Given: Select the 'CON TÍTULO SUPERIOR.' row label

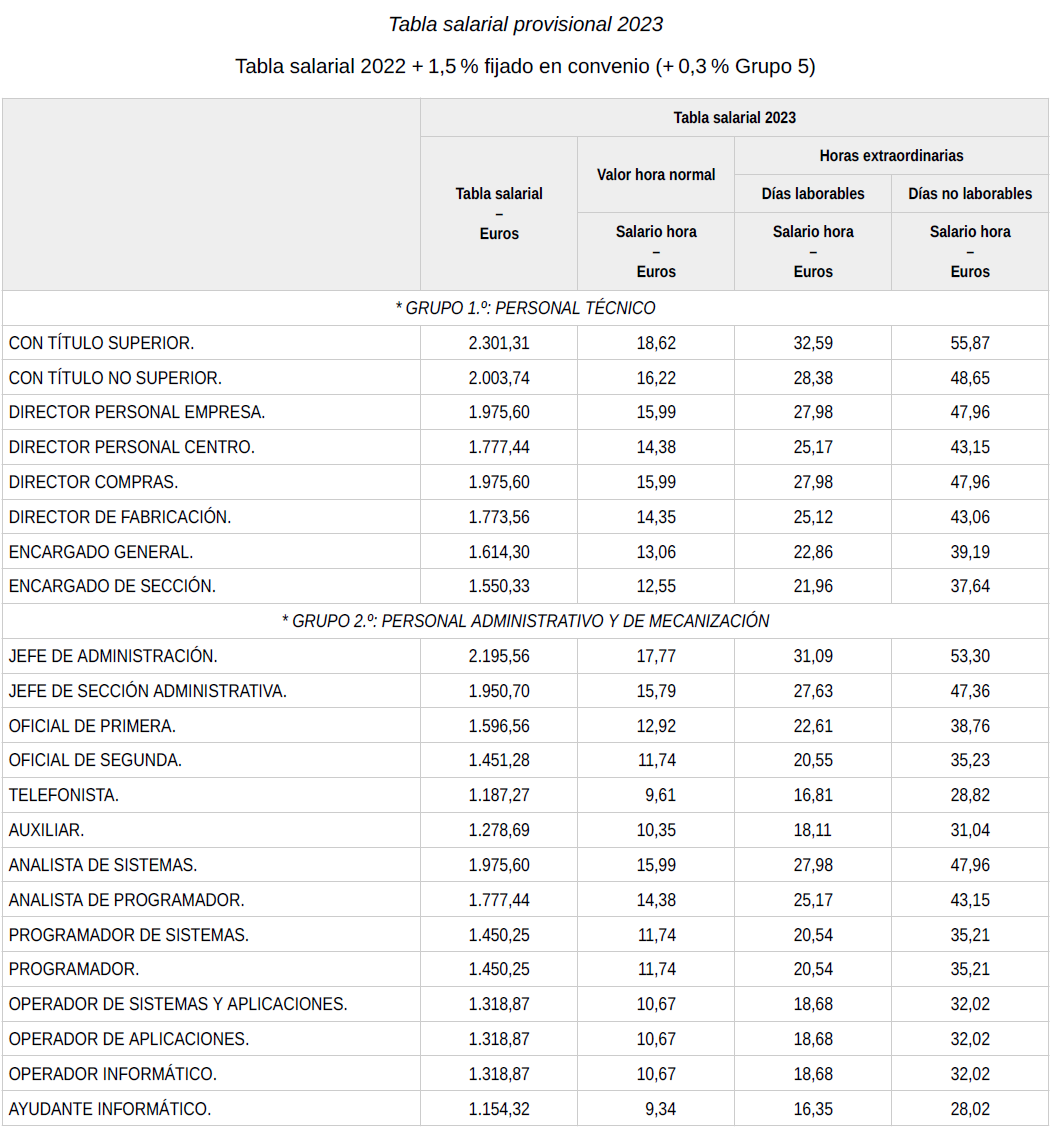Looking at the screenshot, I should tap(101, 343).
